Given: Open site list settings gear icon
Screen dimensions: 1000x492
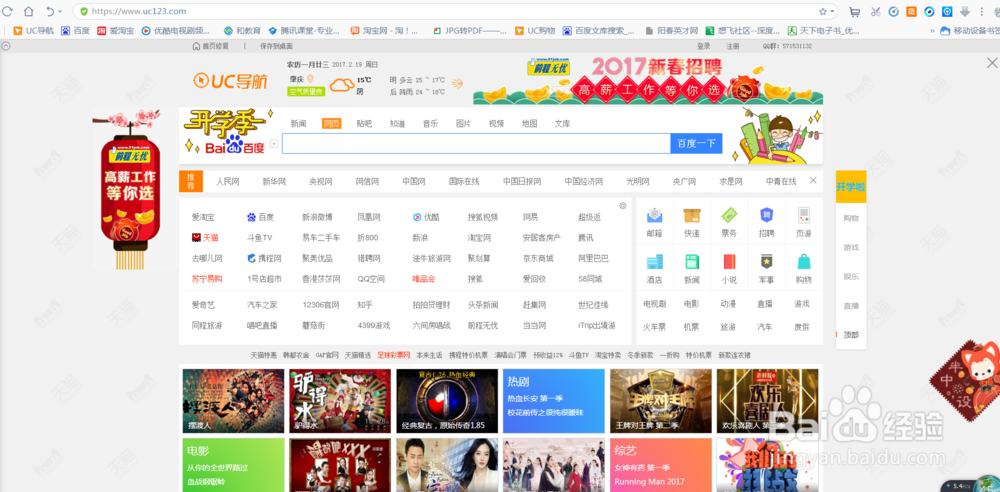Looking at the screenshot, I should click(622, 205).
